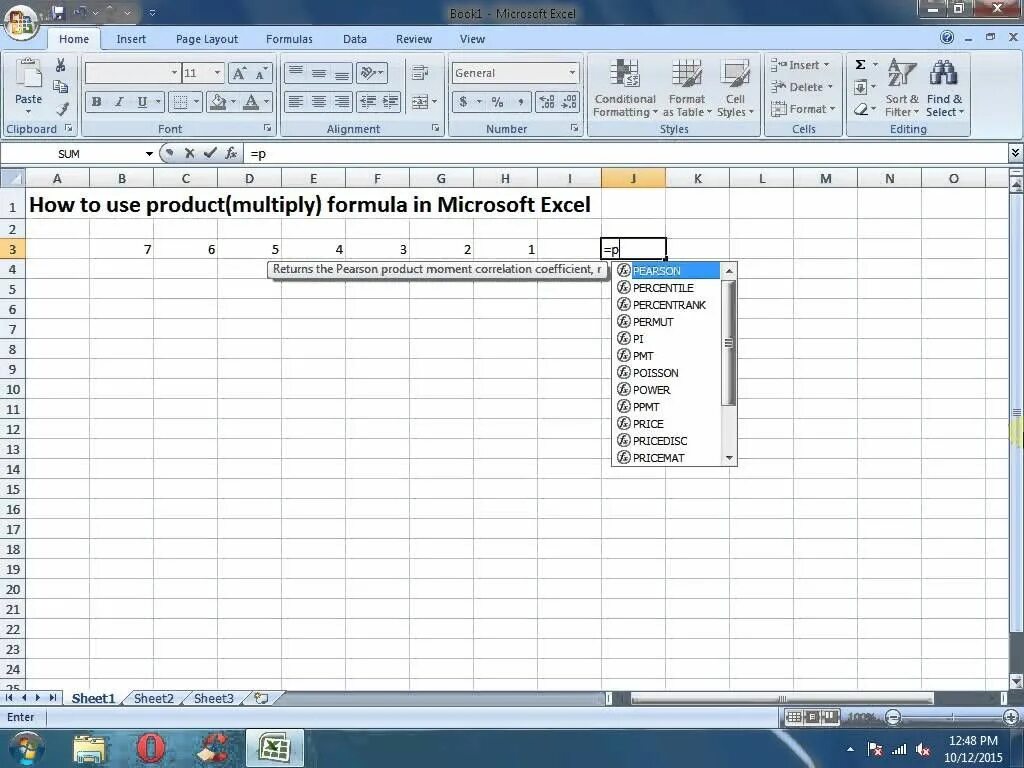Click the Insert Function fx button
1024x768 pixels.
[x=231, y=153]
